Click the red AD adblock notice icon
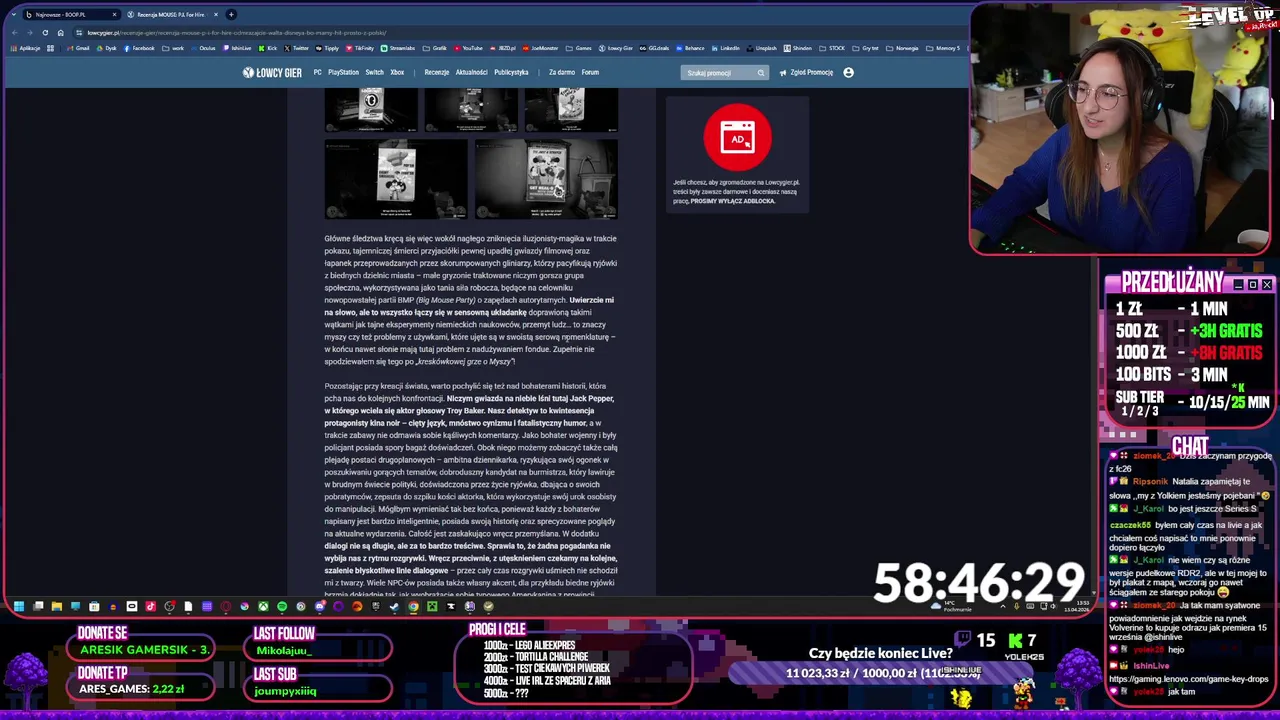1280x720 pixels. click(x=738, y=137)
